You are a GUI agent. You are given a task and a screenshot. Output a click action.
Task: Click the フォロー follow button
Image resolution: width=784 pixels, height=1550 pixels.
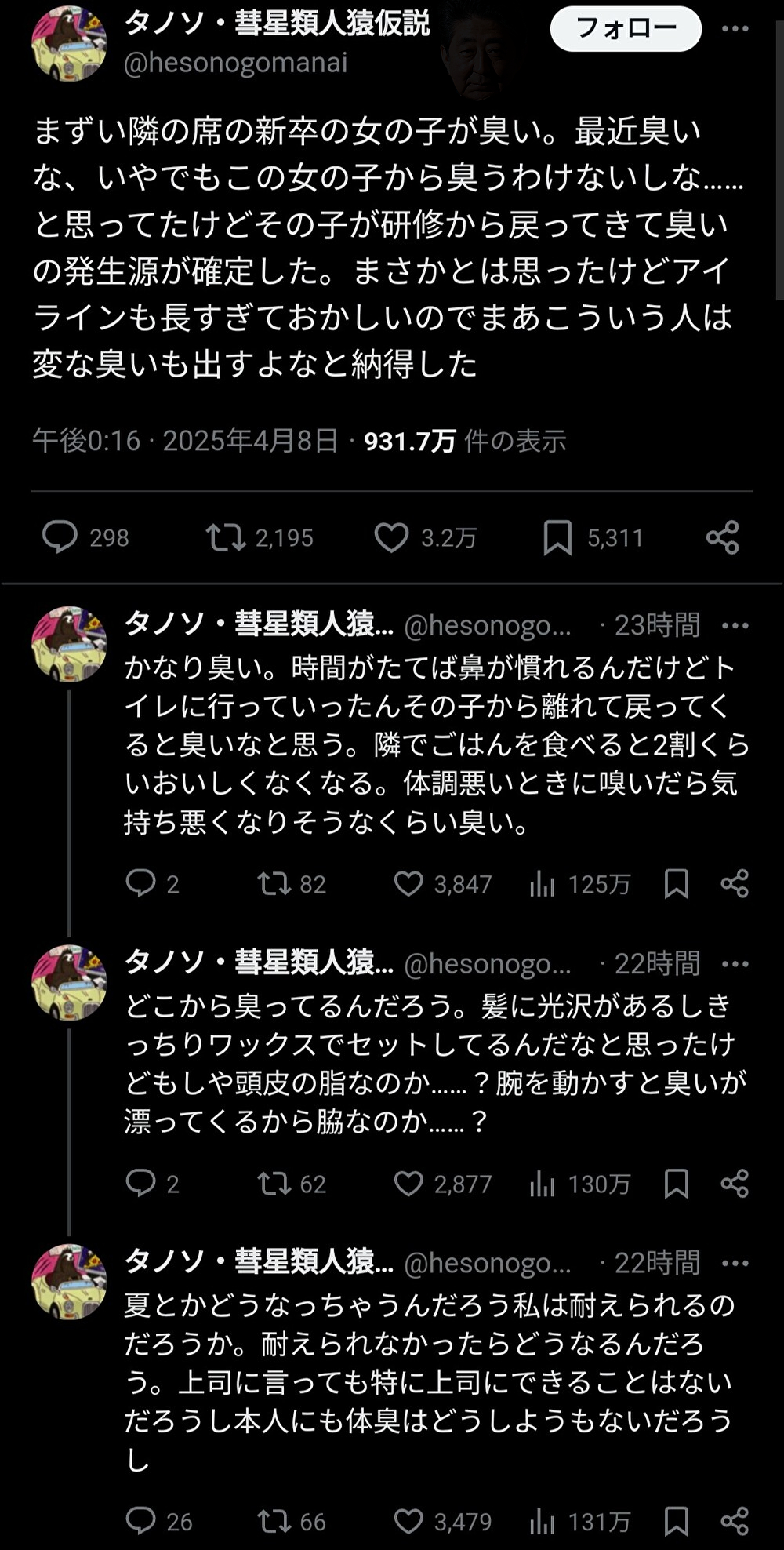(x=626, y=30)
